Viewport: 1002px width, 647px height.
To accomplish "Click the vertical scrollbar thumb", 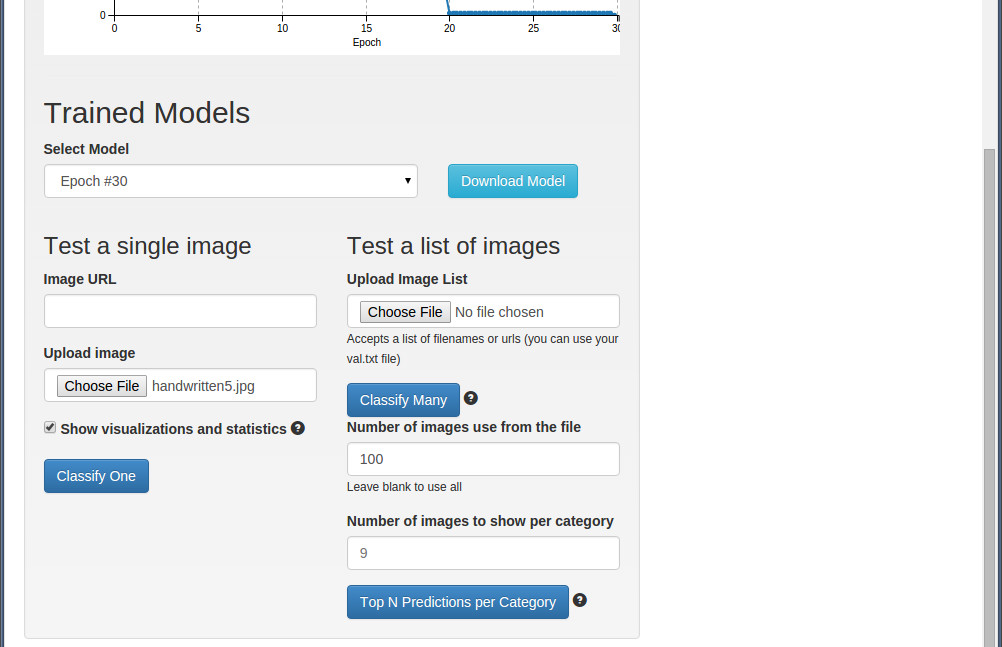I will click(x=989, y=398).
